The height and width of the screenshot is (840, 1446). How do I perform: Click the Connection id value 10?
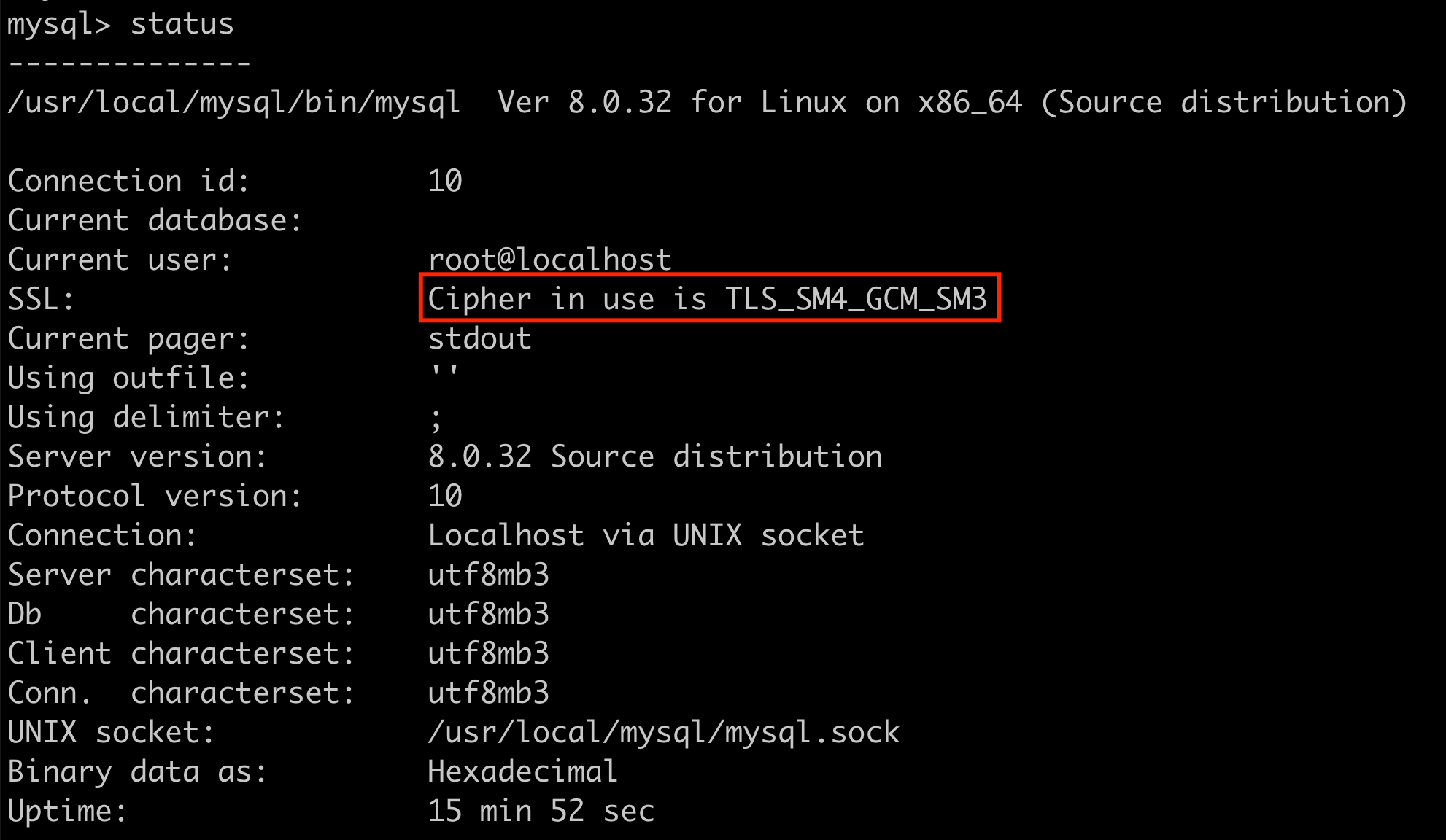tap(445, 181)
